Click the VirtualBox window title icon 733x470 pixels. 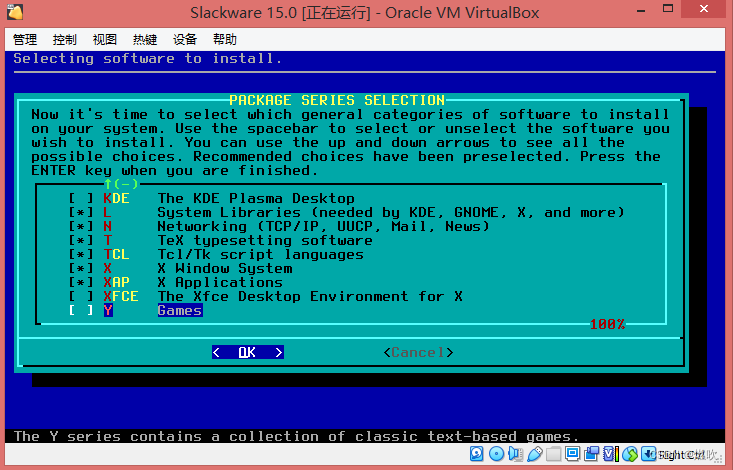(x=15, y=12)
